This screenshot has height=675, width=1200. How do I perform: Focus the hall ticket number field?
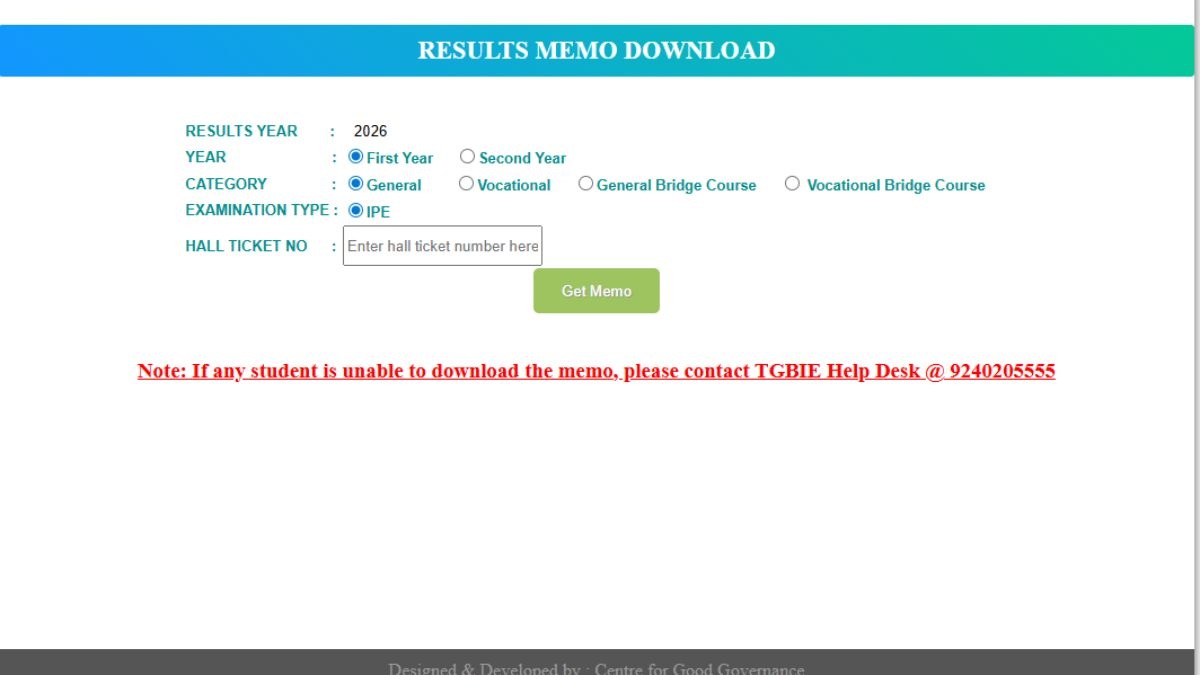coord(442,246)
